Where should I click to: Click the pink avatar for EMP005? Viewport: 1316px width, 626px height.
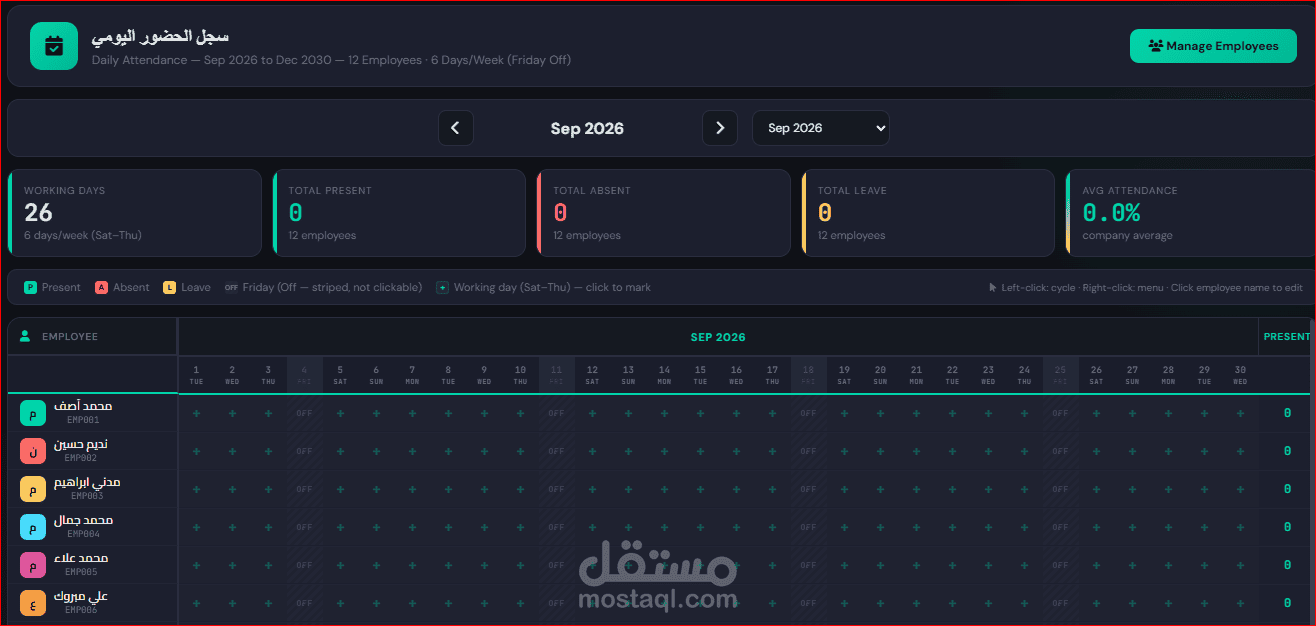coord(33,565)
